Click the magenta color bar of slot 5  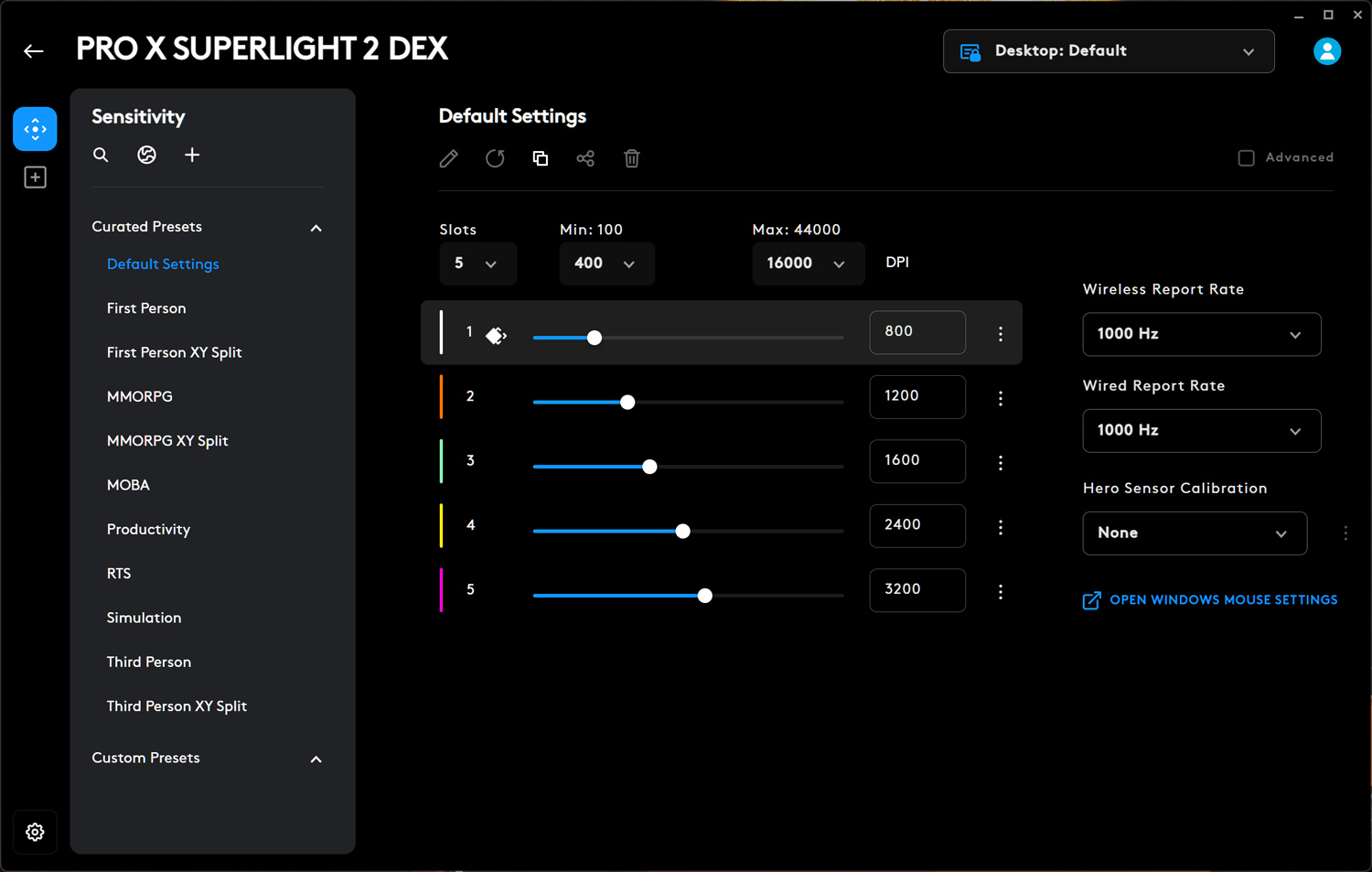[441, 590]
